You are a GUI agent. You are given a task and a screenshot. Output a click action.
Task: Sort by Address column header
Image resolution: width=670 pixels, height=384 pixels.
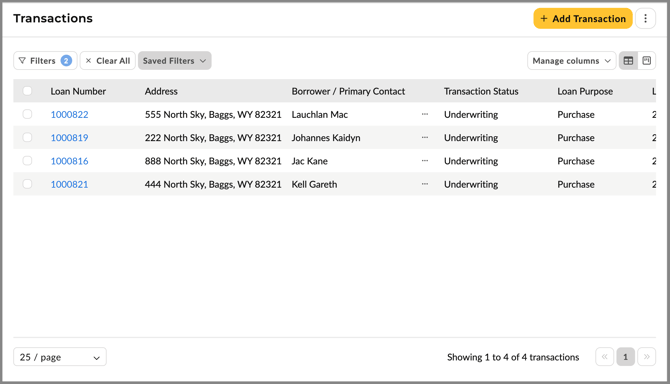click(161, 91)
